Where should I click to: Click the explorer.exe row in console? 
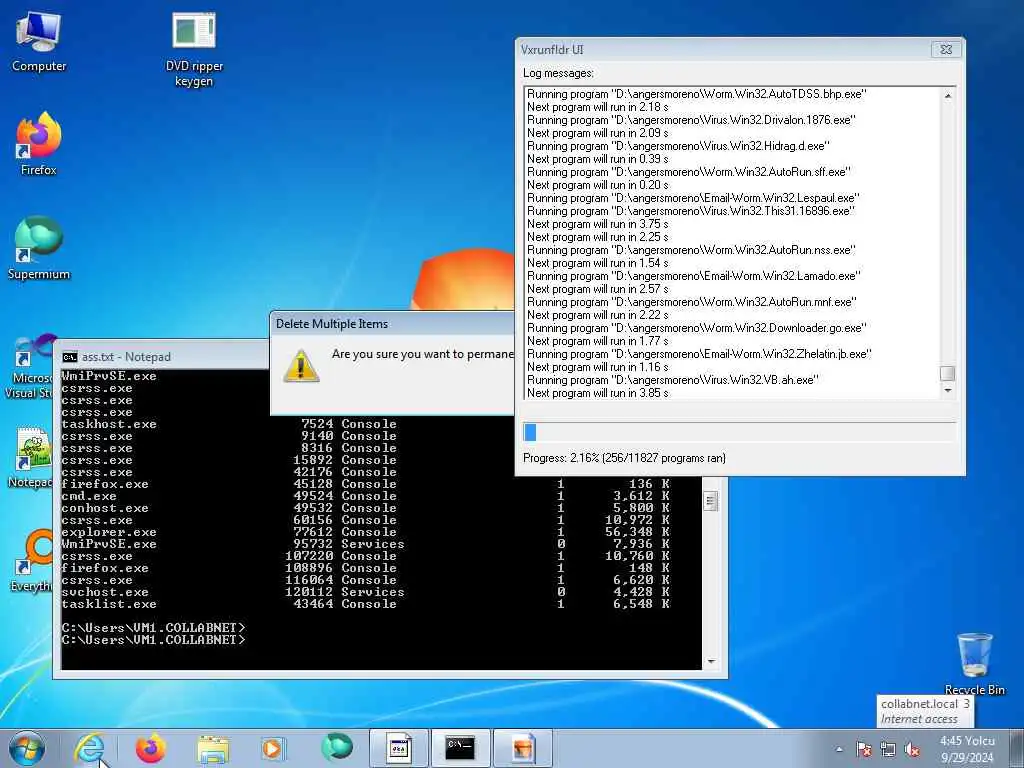[366, 532]
